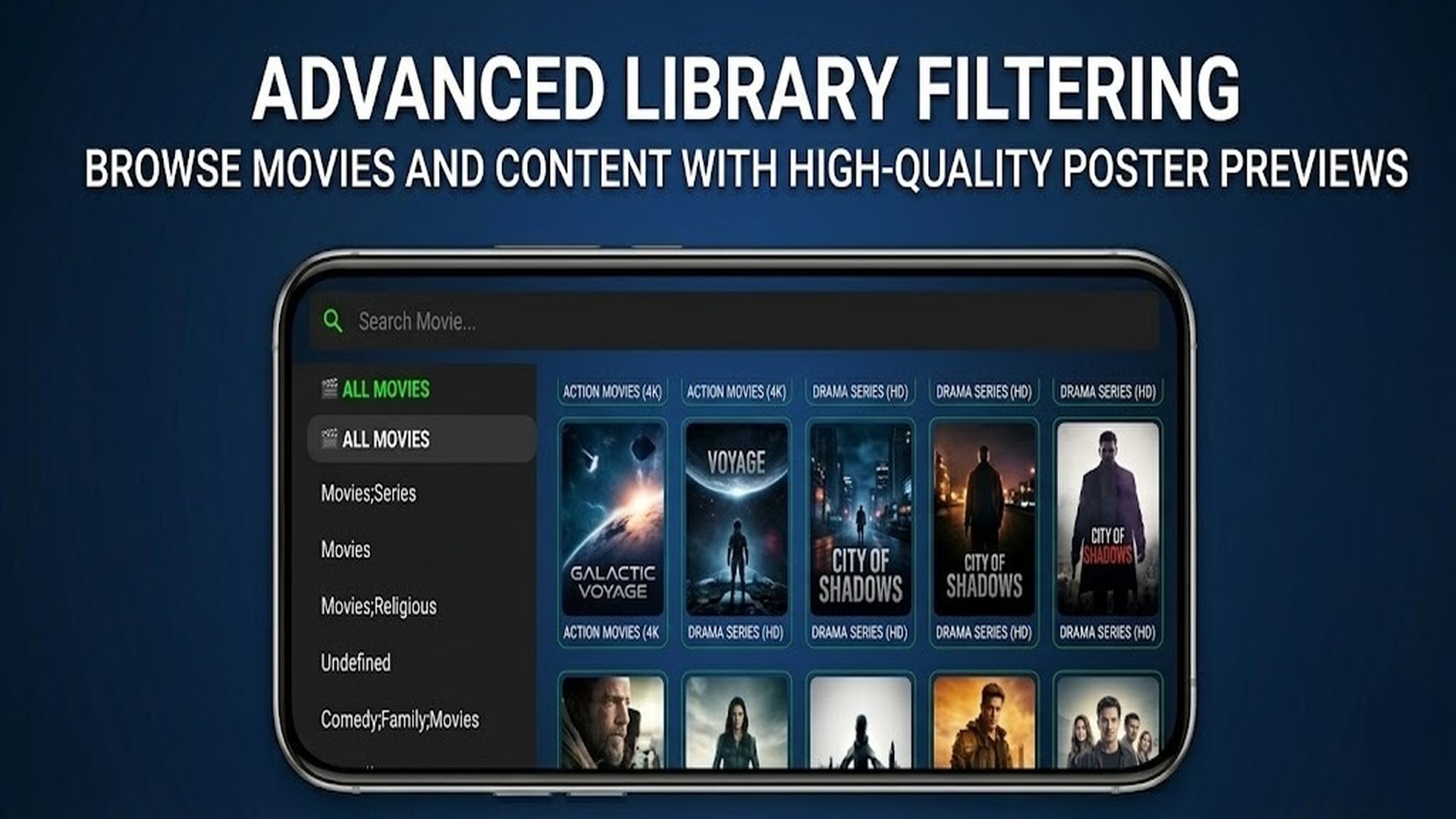The width and height of the screenshot is (1456, 819).
Task: Click DRAMA SERIES (HD) caption below rainy street poster
Action: tap(860, 632)
